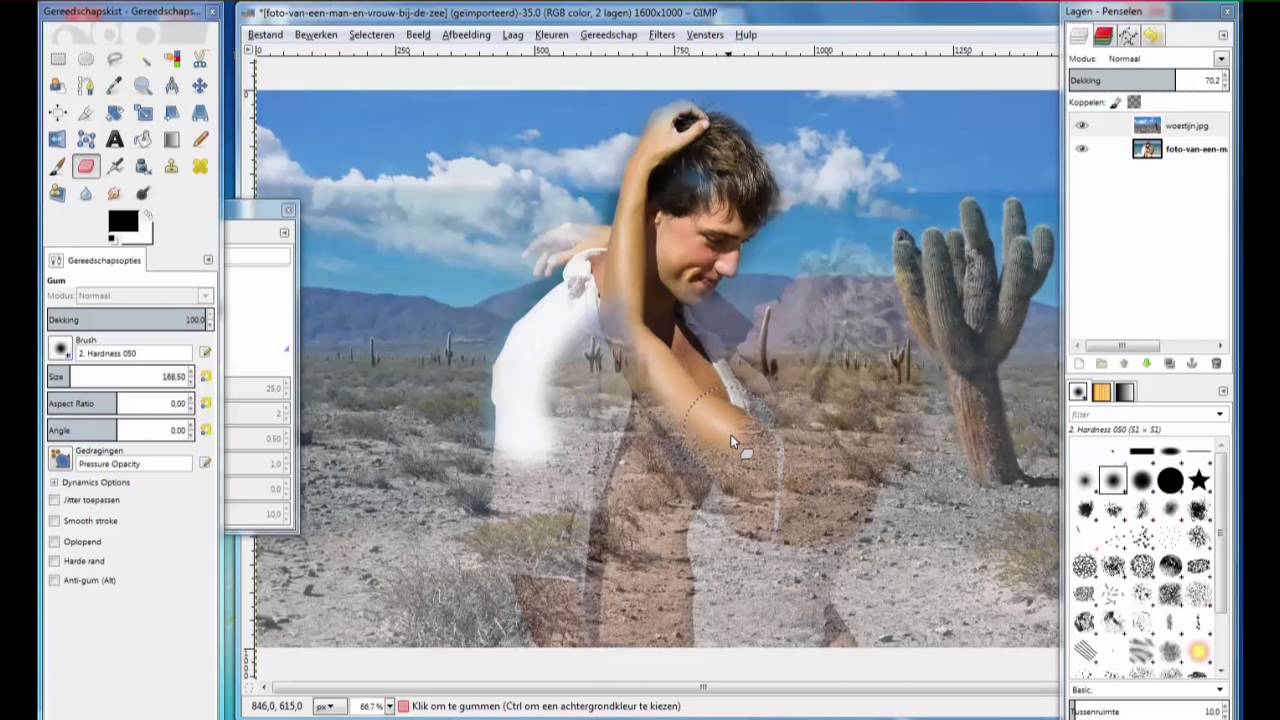Open the brushes panel configuration menu arrow

[1222, 392]
